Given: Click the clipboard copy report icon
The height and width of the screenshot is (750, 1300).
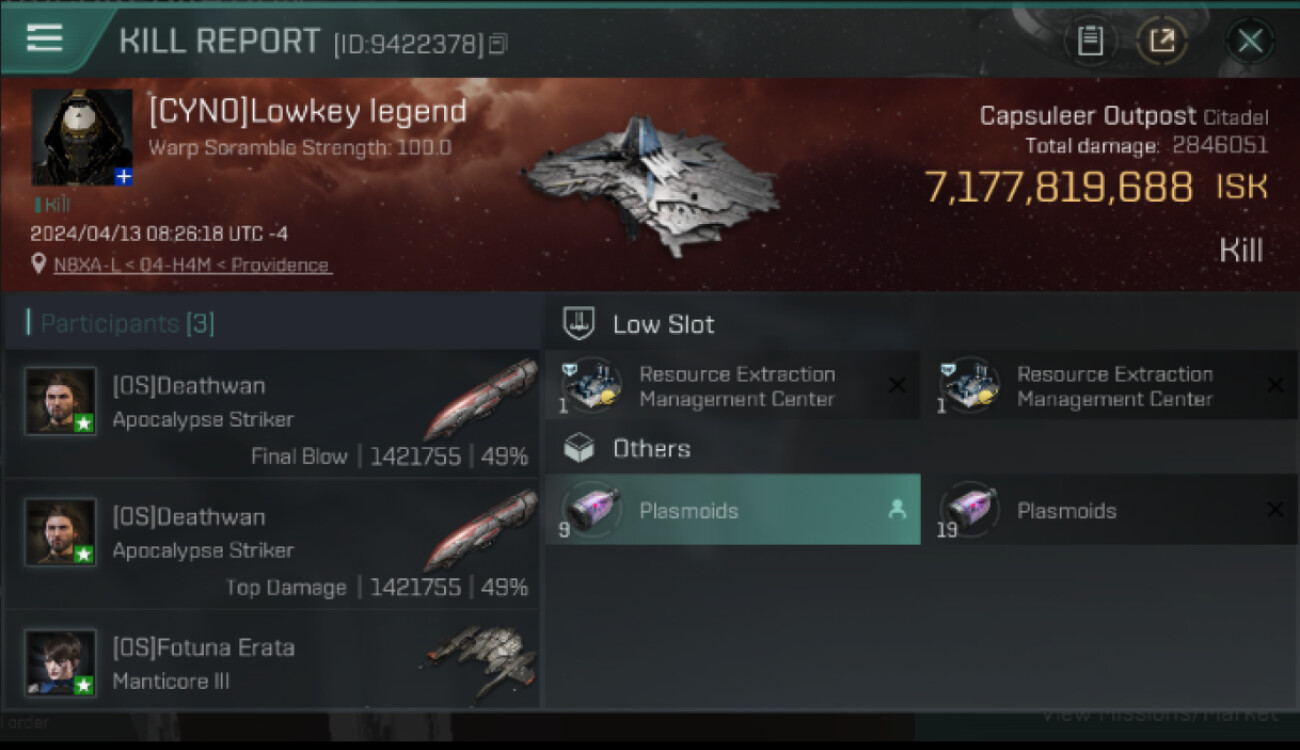Looking at the screenshot, I should [x=1090, y=41].
